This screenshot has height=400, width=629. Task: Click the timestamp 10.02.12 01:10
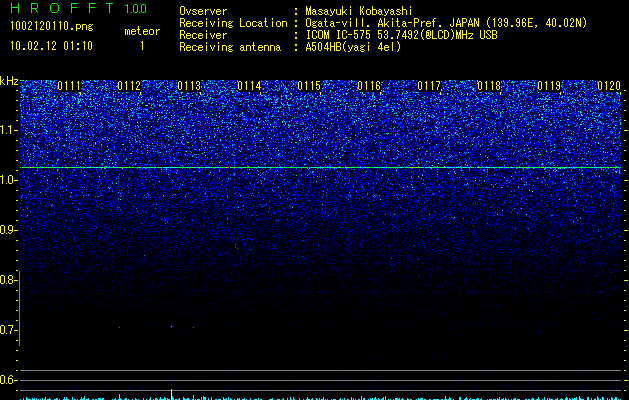tap(51, 46)
